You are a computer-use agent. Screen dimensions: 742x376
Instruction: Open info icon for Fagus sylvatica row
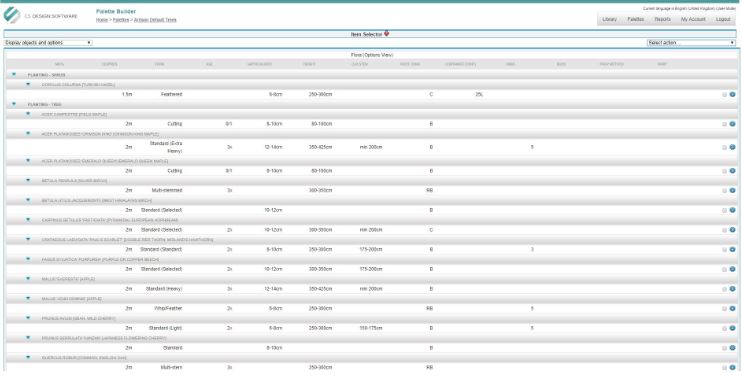pos(732,269)
